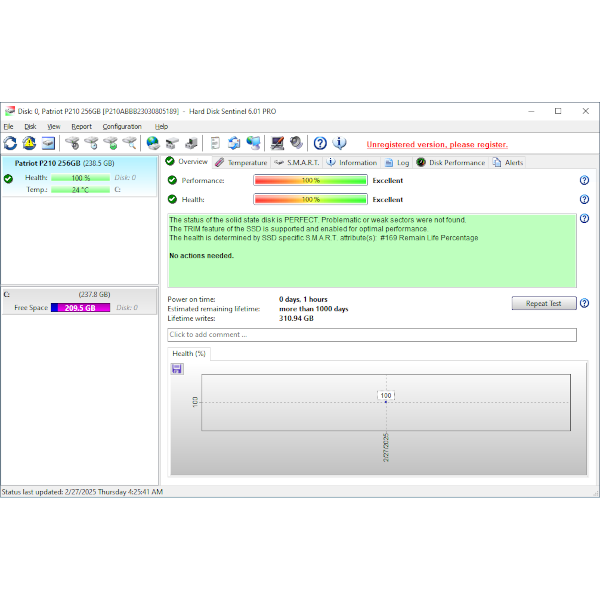The height and width of the screenshot is (600, 600).
Task: Switch to the Overview tab
Action: pyautogui.click(x=187, y=162)
